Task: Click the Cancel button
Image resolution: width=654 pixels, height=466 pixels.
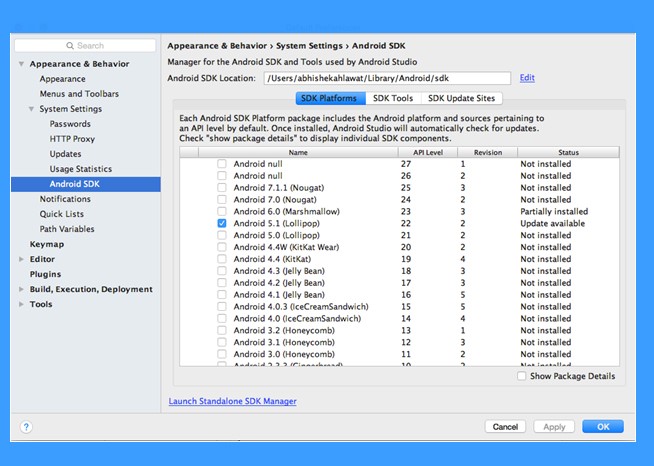Action: click(x=505, y=427)
